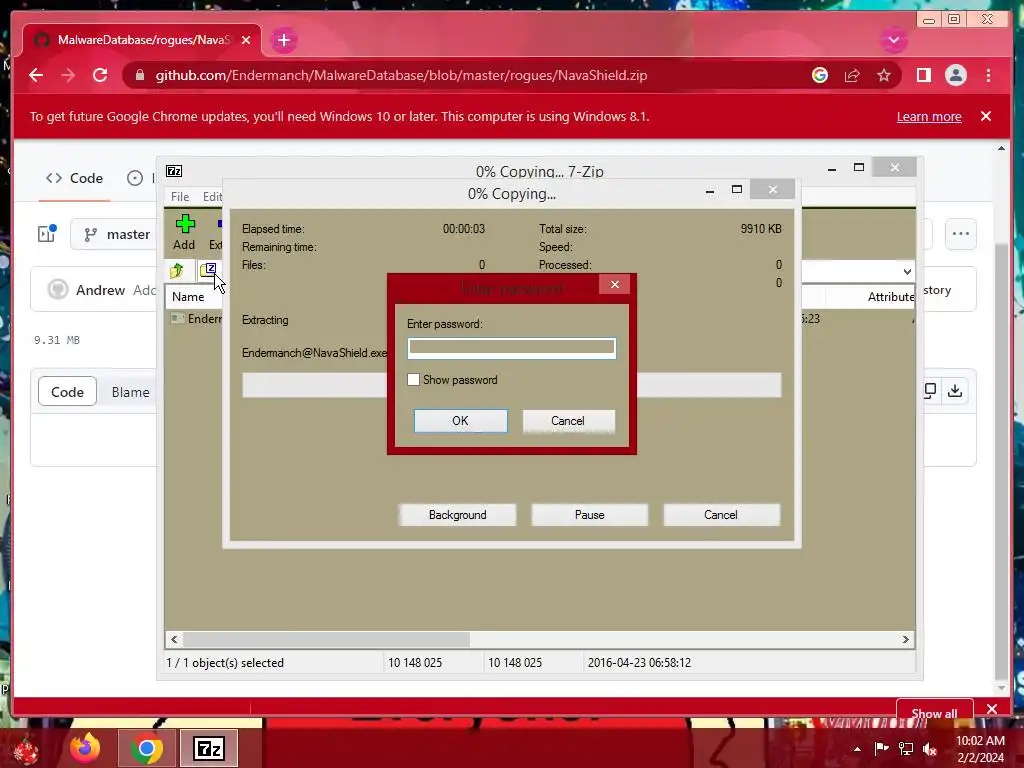Open the network tray icon
This screenshot has height=768, width=1024.
click(x=906, y=749)
